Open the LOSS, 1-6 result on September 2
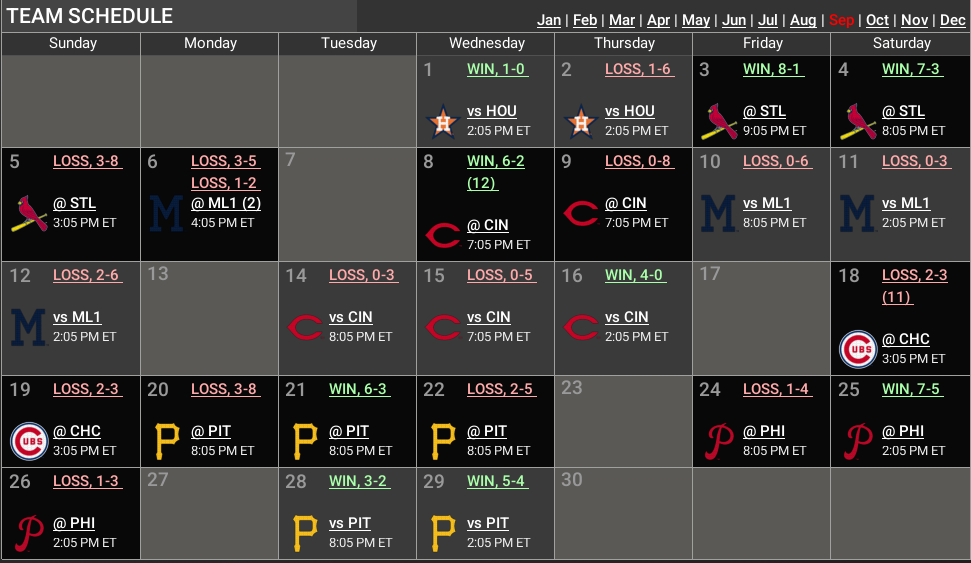Viewport: 971px width, 563px height. [638, 70]
